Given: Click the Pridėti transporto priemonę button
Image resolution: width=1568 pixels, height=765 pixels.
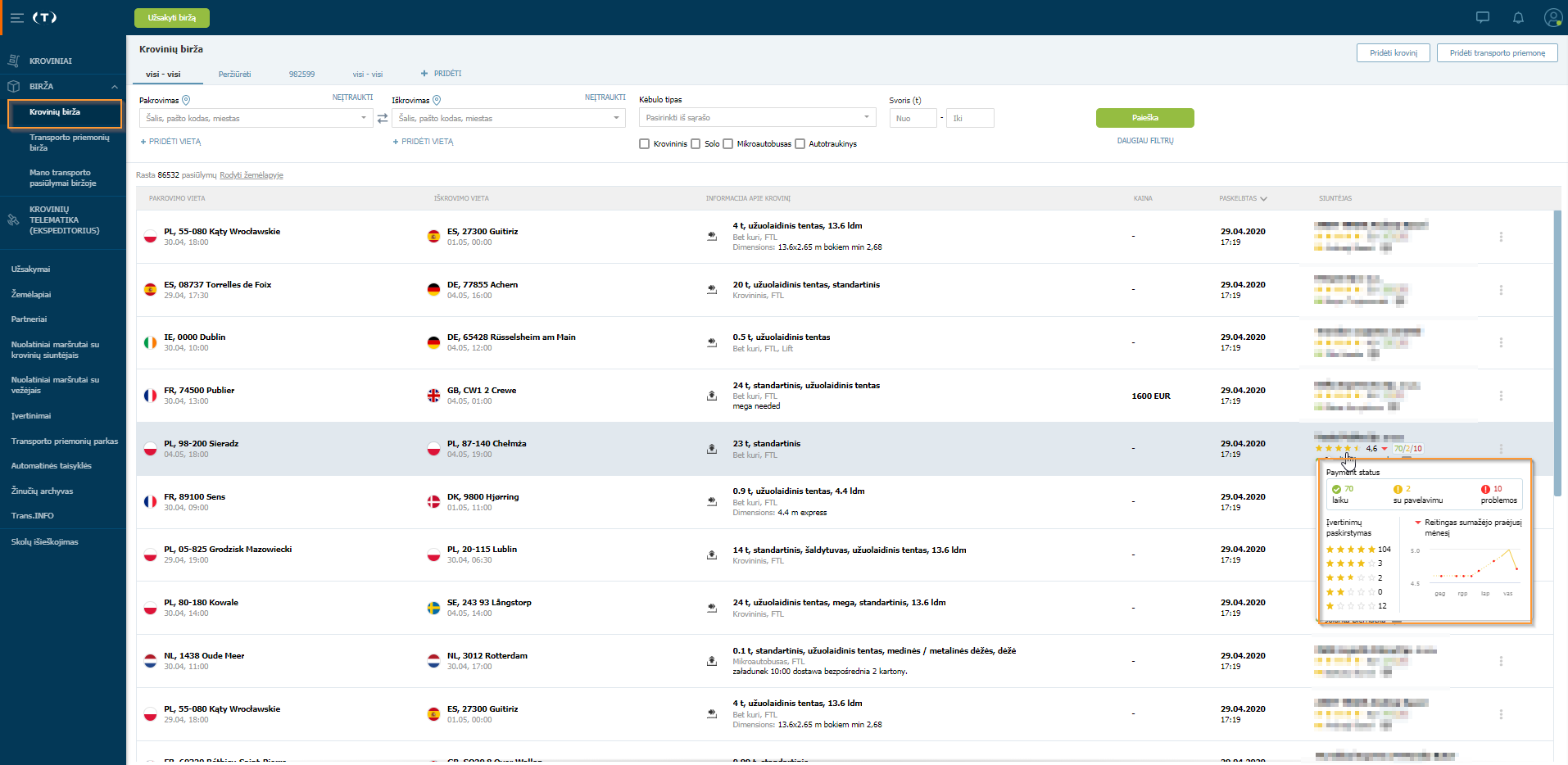Looking at the screenshot, I should [1498, 53].
